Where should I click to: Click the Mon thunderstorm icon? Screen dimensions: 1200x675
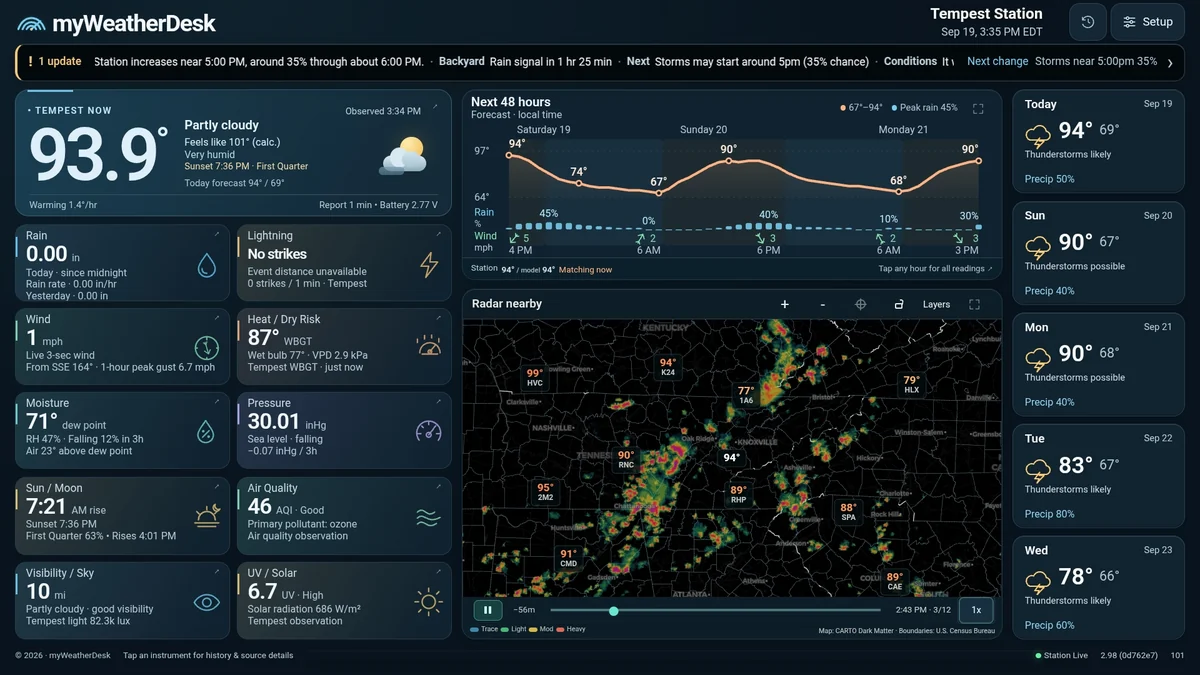1038,358
